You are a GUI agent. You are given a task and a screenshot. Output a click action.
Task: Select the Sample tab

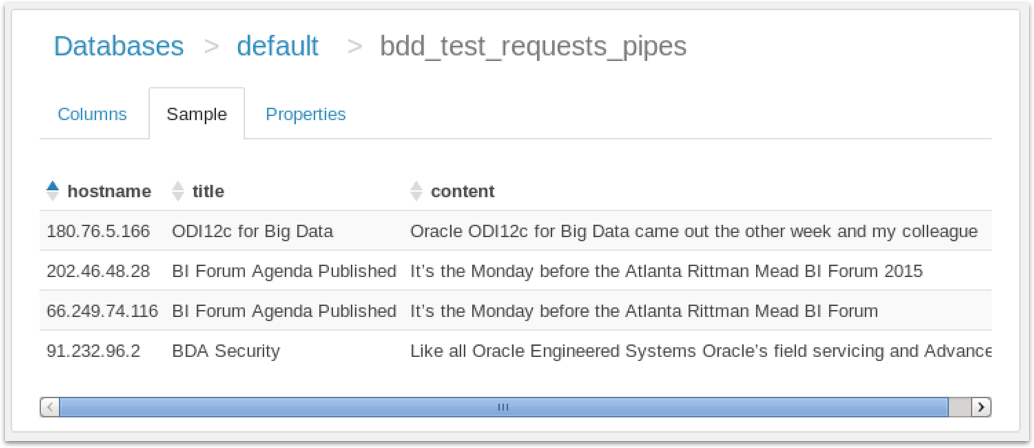tap(196, 114)
